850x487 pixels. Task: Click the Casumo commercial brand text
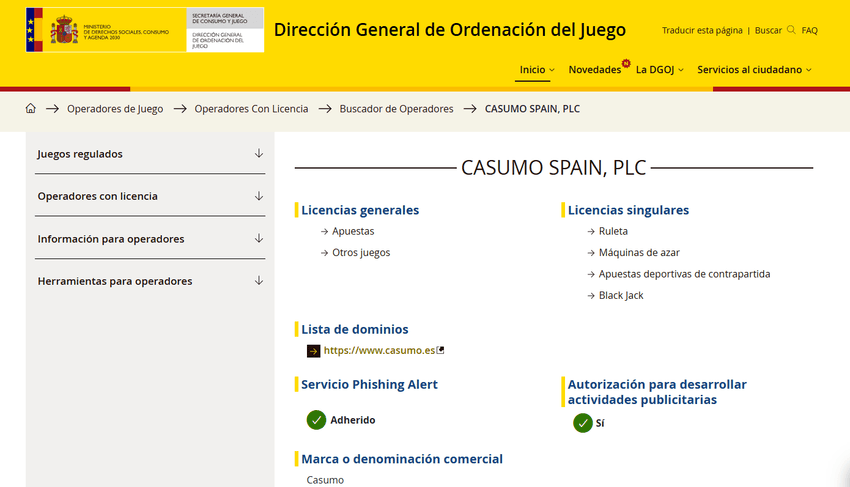325,480
